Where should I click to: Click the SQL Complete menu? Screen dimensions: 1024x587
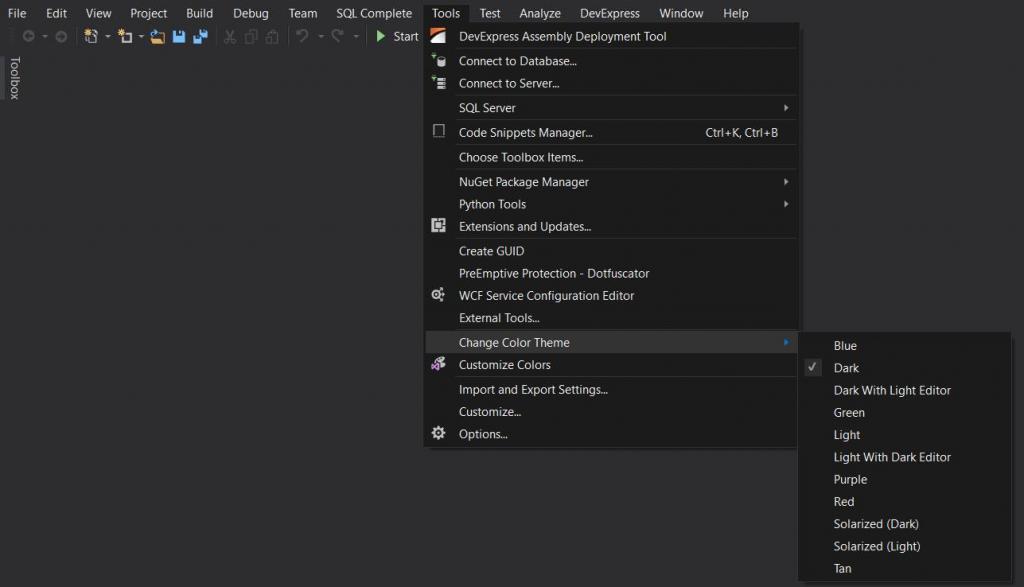point(374,13)
